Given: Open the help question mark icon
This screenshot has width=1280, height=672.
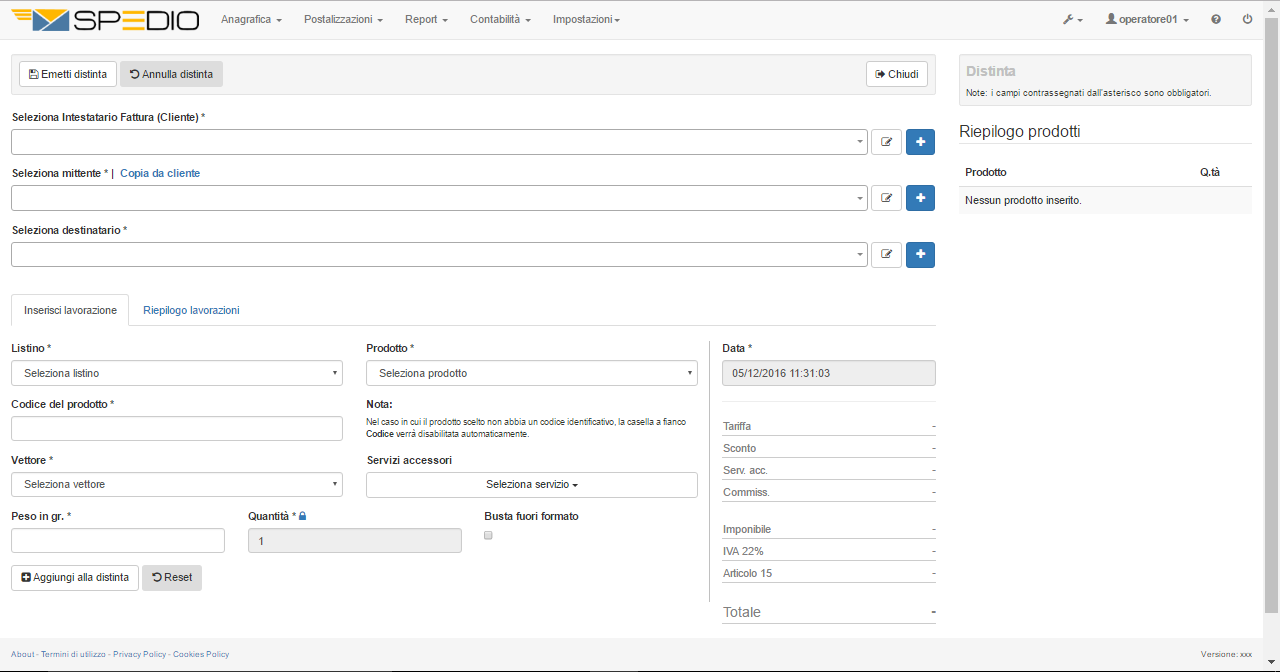Looking at the screenshot, I should [x=1216, y=19].
